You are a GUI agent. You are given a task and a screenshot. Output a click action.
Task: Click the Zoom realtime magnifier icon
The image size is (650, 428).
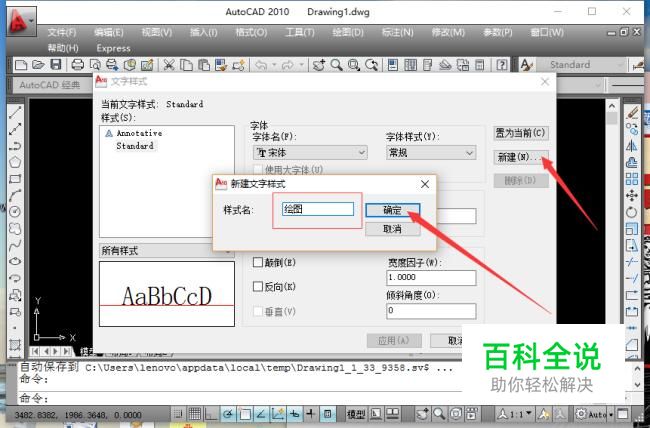(x=336, y=65)
